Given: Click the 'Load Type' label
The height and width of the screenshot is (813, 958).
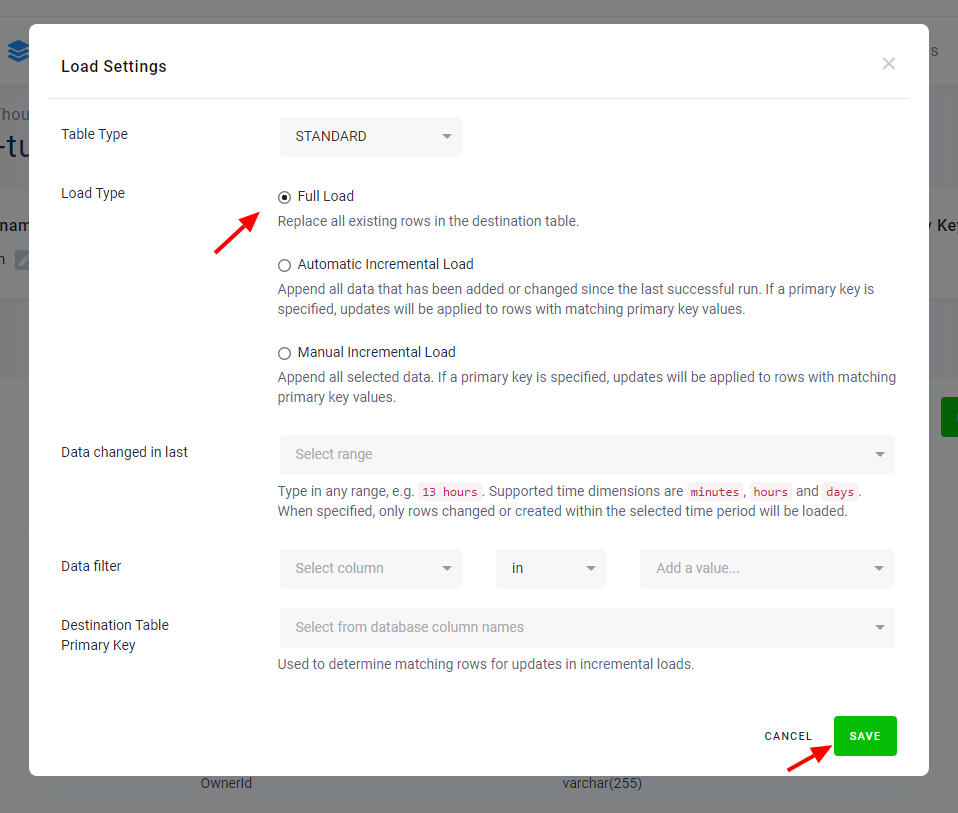Looking at the screenshot, I should 93,194.
